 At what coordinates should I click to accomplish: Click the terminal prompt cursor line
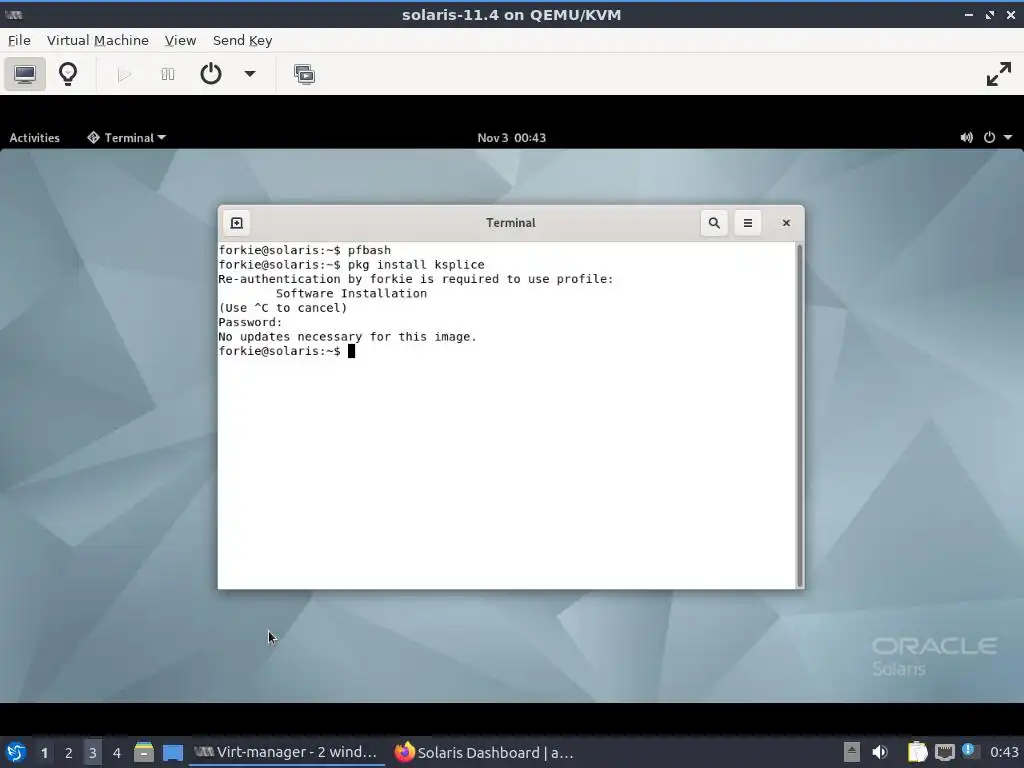click(287, 351)
